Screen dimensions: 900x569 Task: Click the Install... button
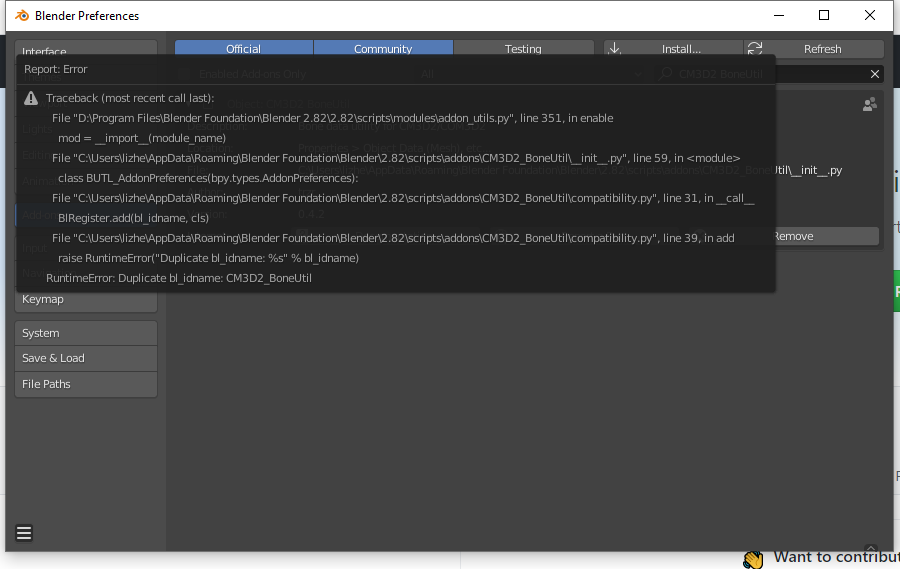point(673,48)
